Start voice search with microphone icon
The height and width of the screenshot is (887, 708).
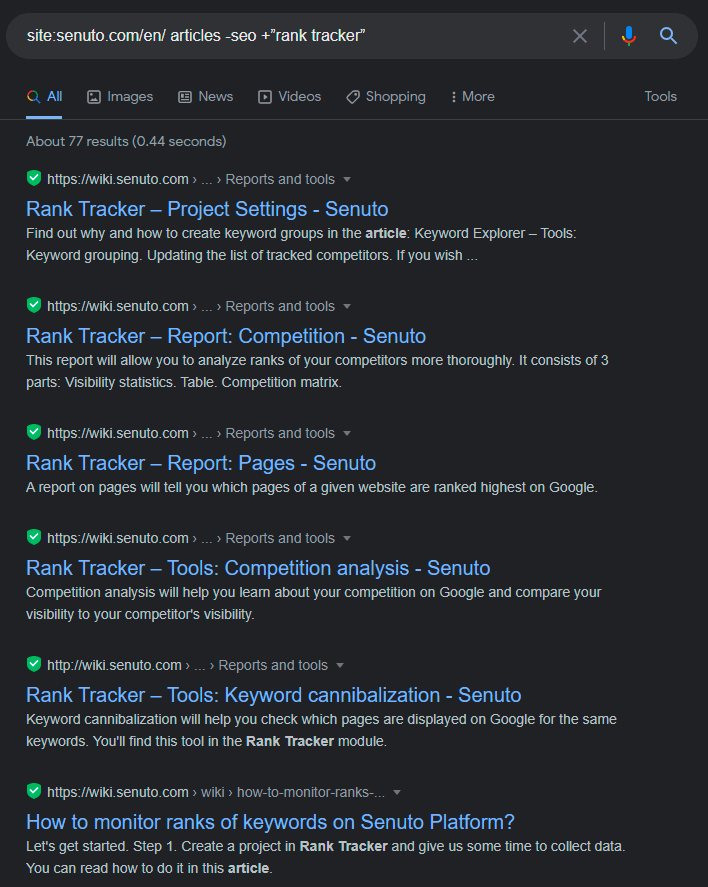pos(628,36)
